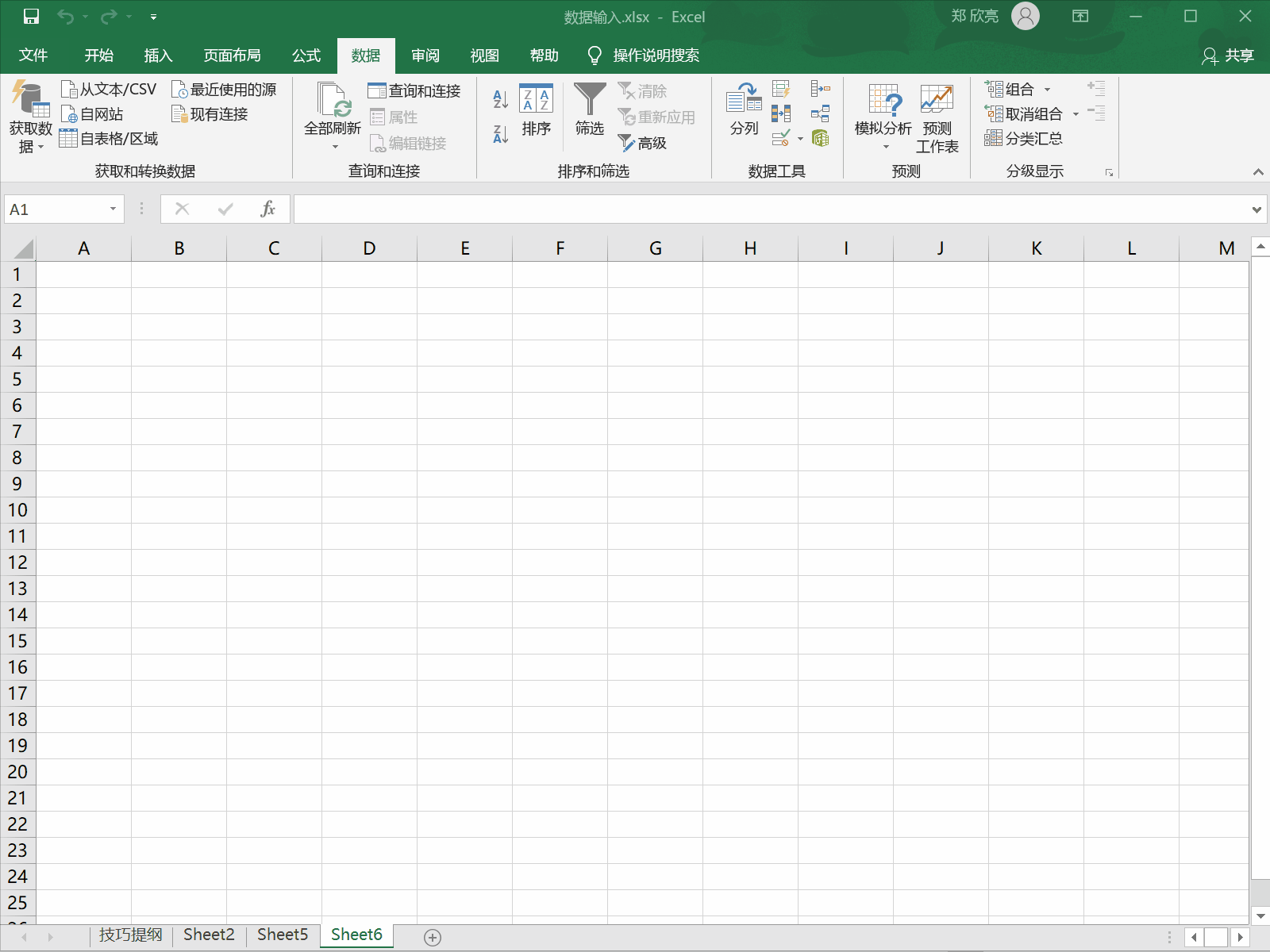The image size is (1270, 952).
Task: Click the save icon in the title bar
Action: [31, 17]
